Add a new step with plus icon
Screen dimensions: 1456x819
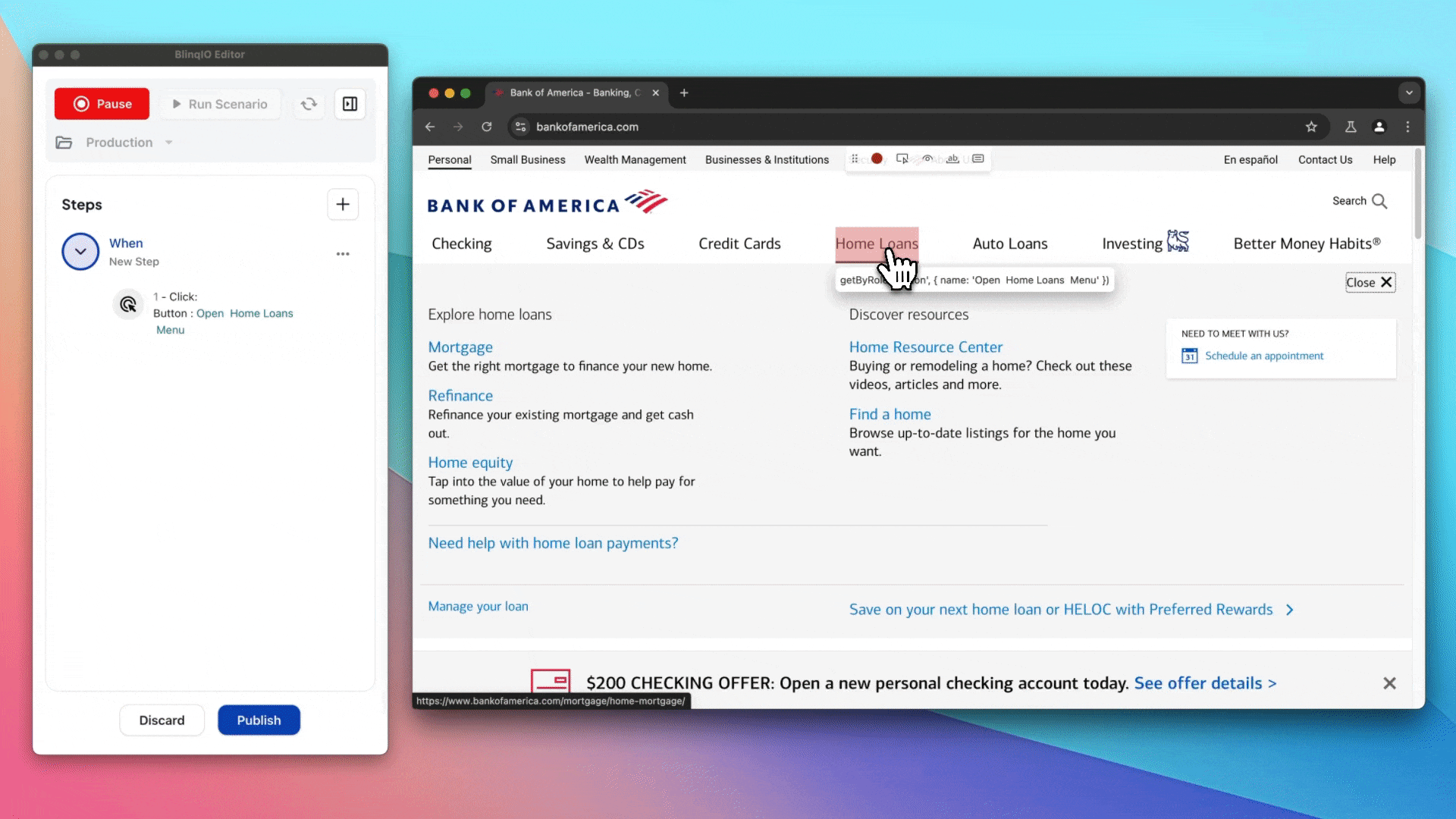click(343, 204)
